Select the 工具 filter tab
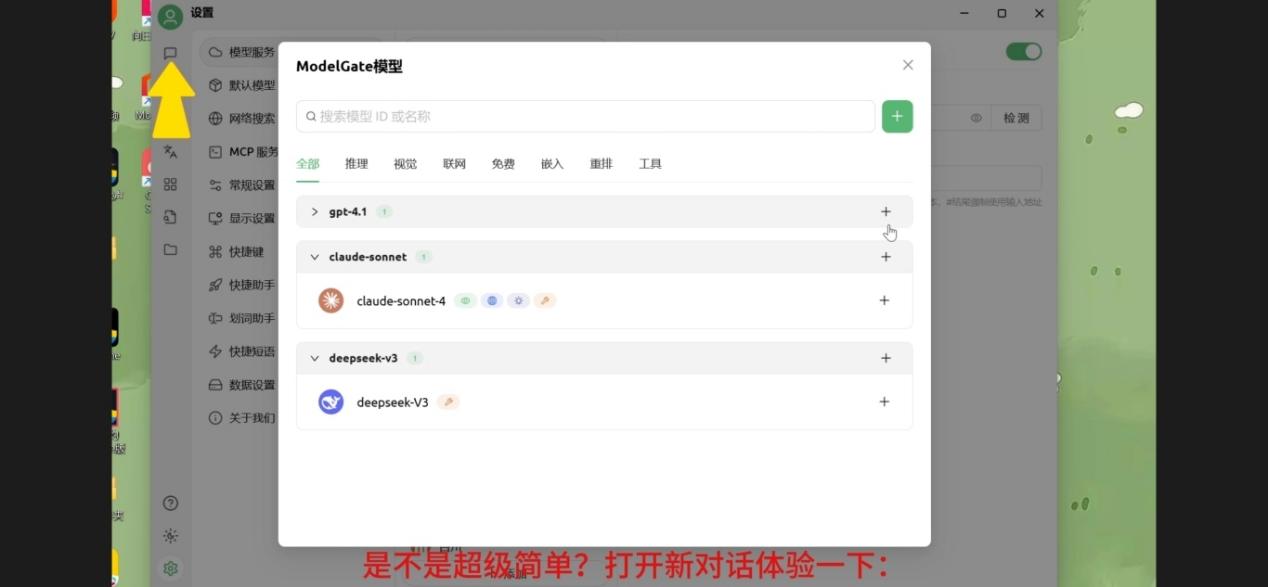The height and width of the screenshot is (587, 1268). click(650, 164)
